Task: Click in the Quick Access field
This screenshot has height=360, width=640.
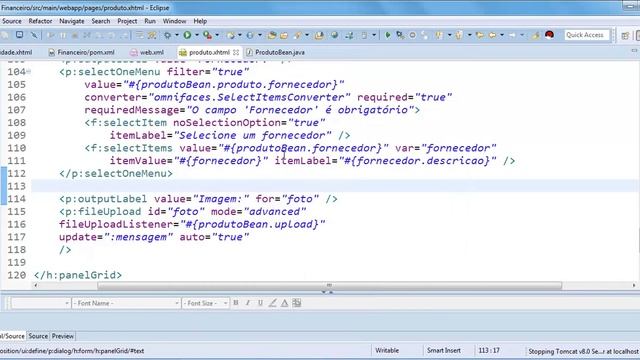Action: click(x=587, y=35)
